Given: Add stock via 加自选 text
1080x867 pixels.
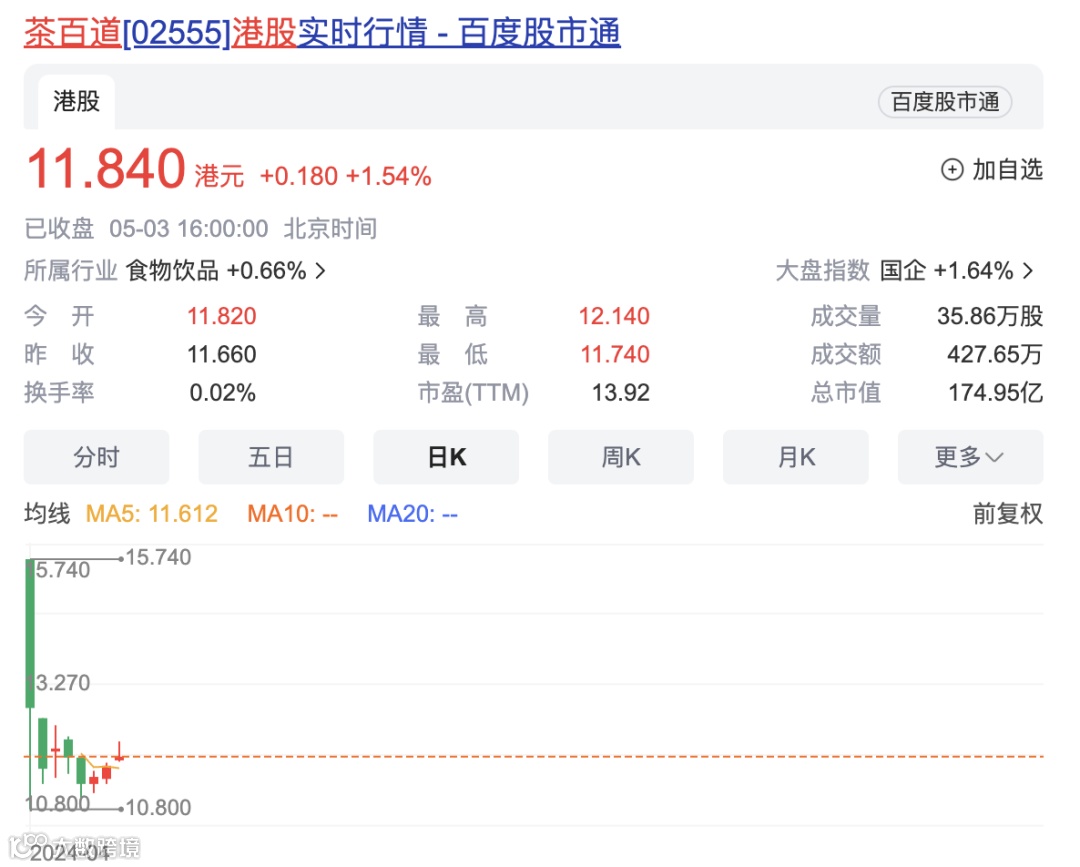Looking at the screenshot, I should (1007, 169).
